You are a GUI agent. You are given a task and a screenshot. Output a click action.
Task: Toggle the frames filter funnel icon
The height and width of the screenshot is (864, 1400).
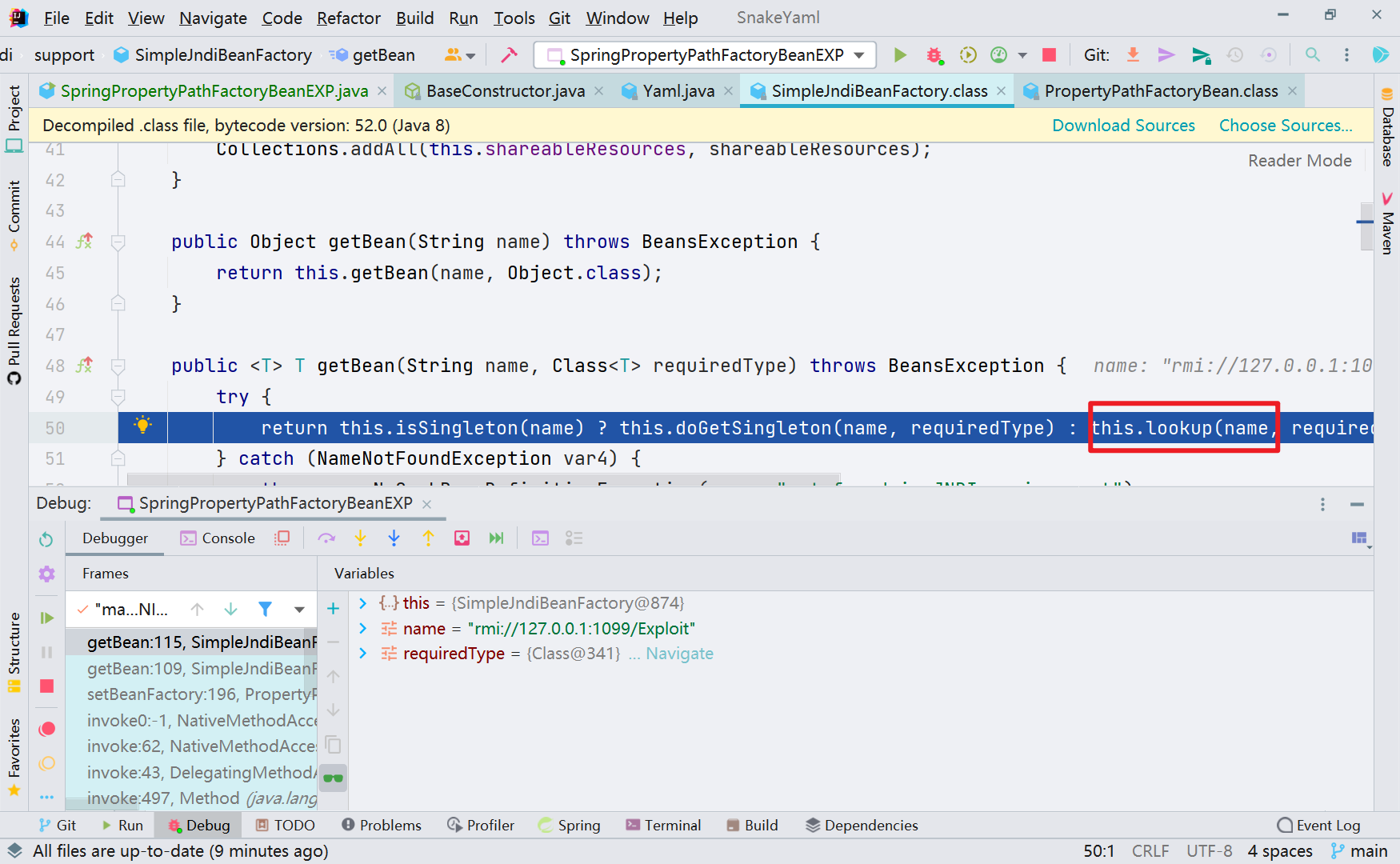(265, 610)
